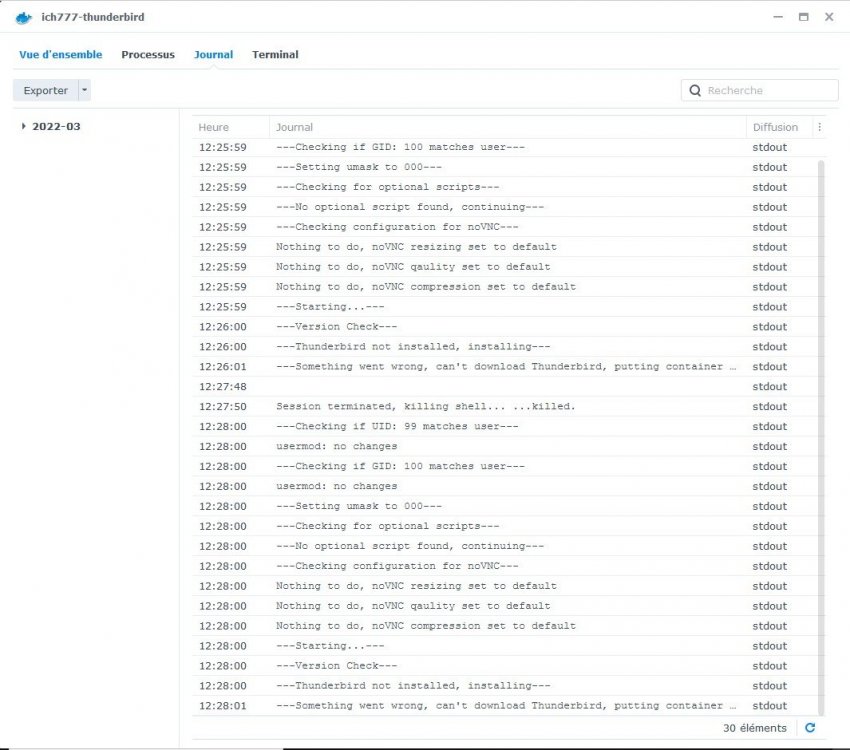Click the Exporter button
Screen dimensions: 850x750
pyautogui.click(x=46, y=90)
